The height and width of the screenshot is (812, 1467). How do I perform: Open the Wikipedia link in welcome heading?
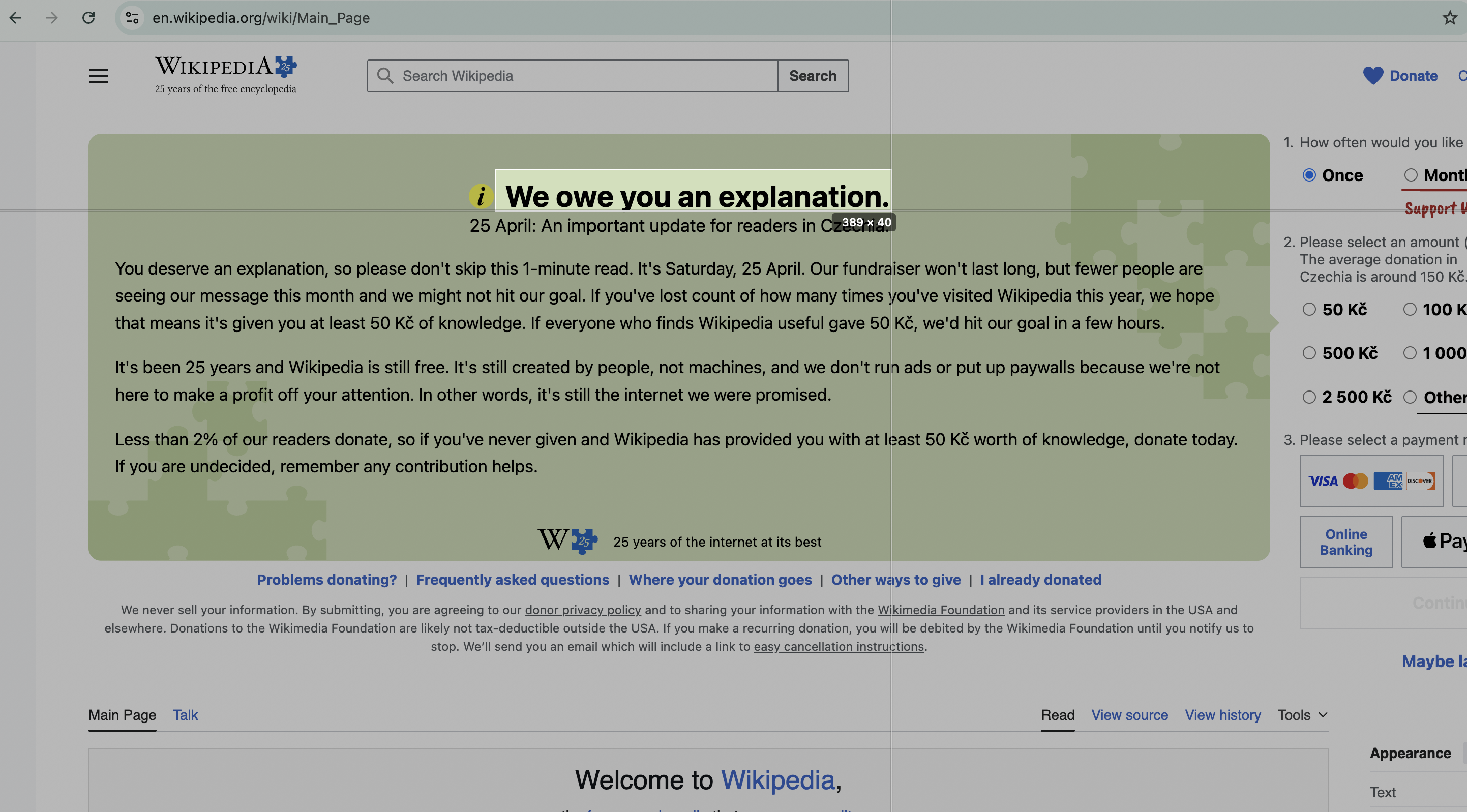pyautogui.click(x=778, y=779)
